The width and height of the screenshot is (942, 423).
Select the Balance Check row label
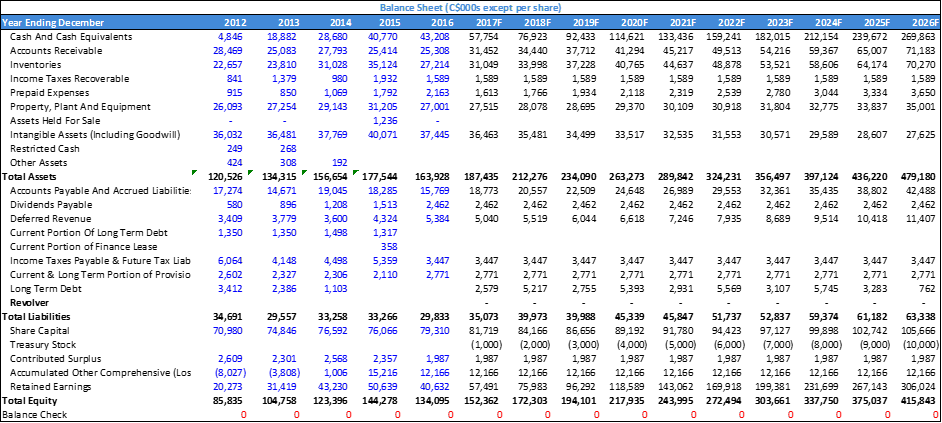click(35, 414)
